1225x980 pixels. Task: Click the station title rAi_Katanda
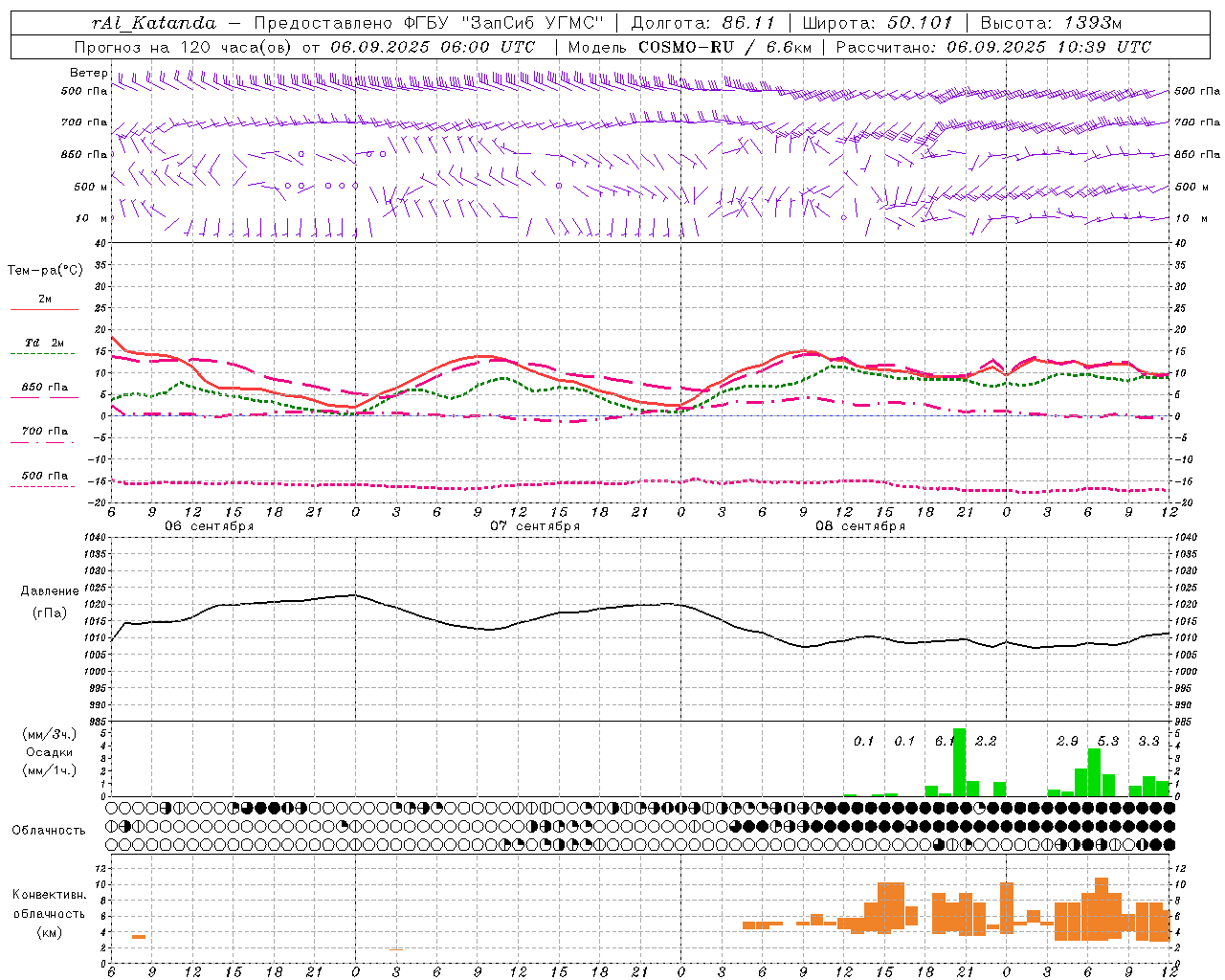[153, 23]
